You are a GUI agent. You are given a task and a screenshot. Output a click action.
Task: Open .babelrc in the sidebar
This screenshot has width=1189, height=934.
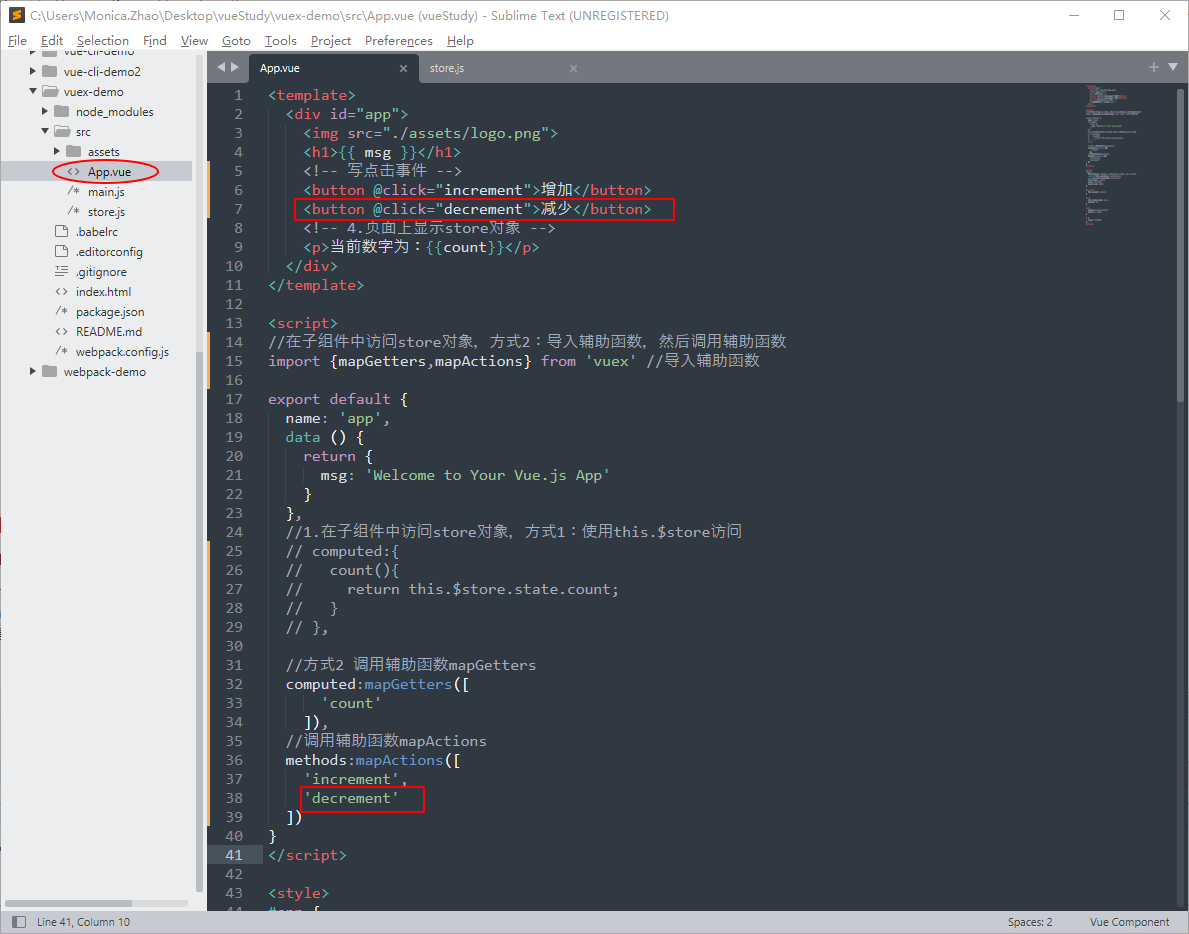point(97,231)
